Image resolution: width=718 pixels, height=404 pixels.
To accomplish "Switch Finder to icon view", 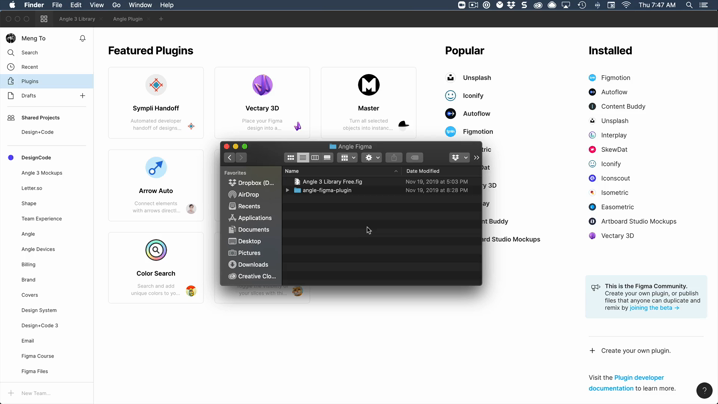I will (291, 158).
